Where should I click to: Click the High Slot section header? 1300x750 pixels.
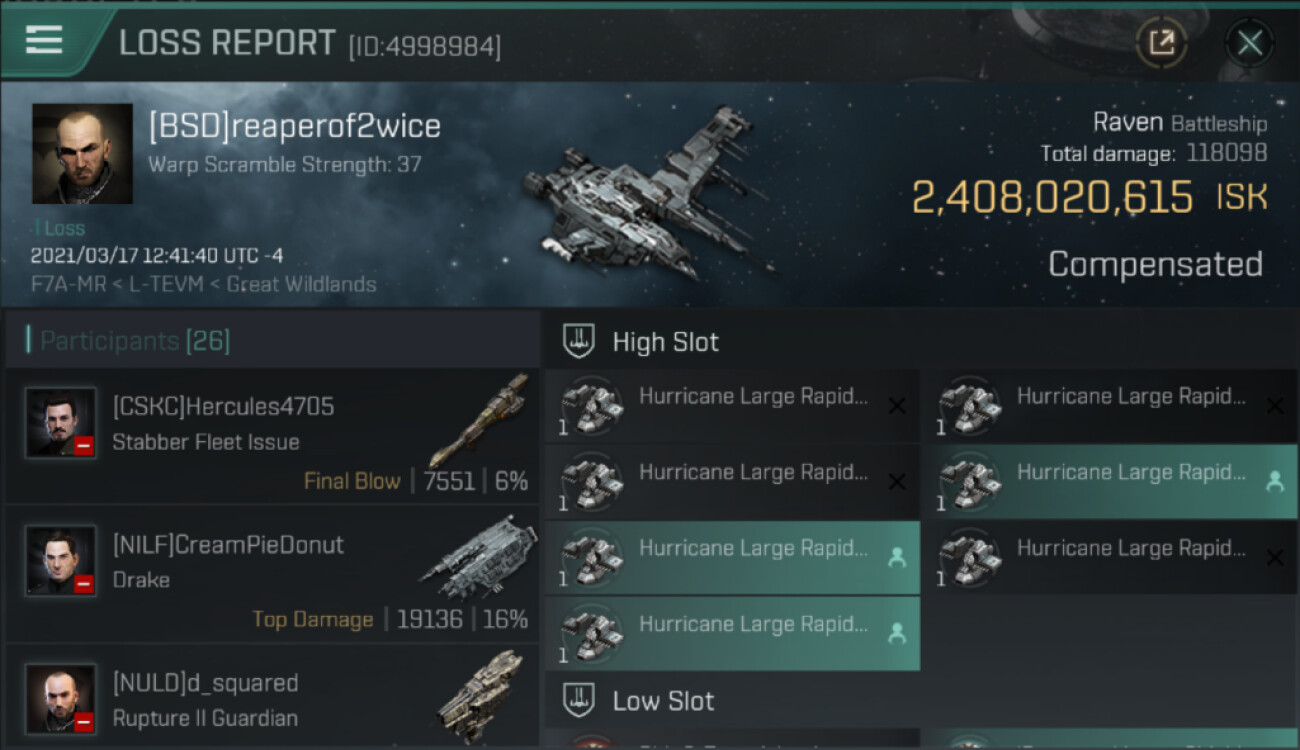[665, 342]
